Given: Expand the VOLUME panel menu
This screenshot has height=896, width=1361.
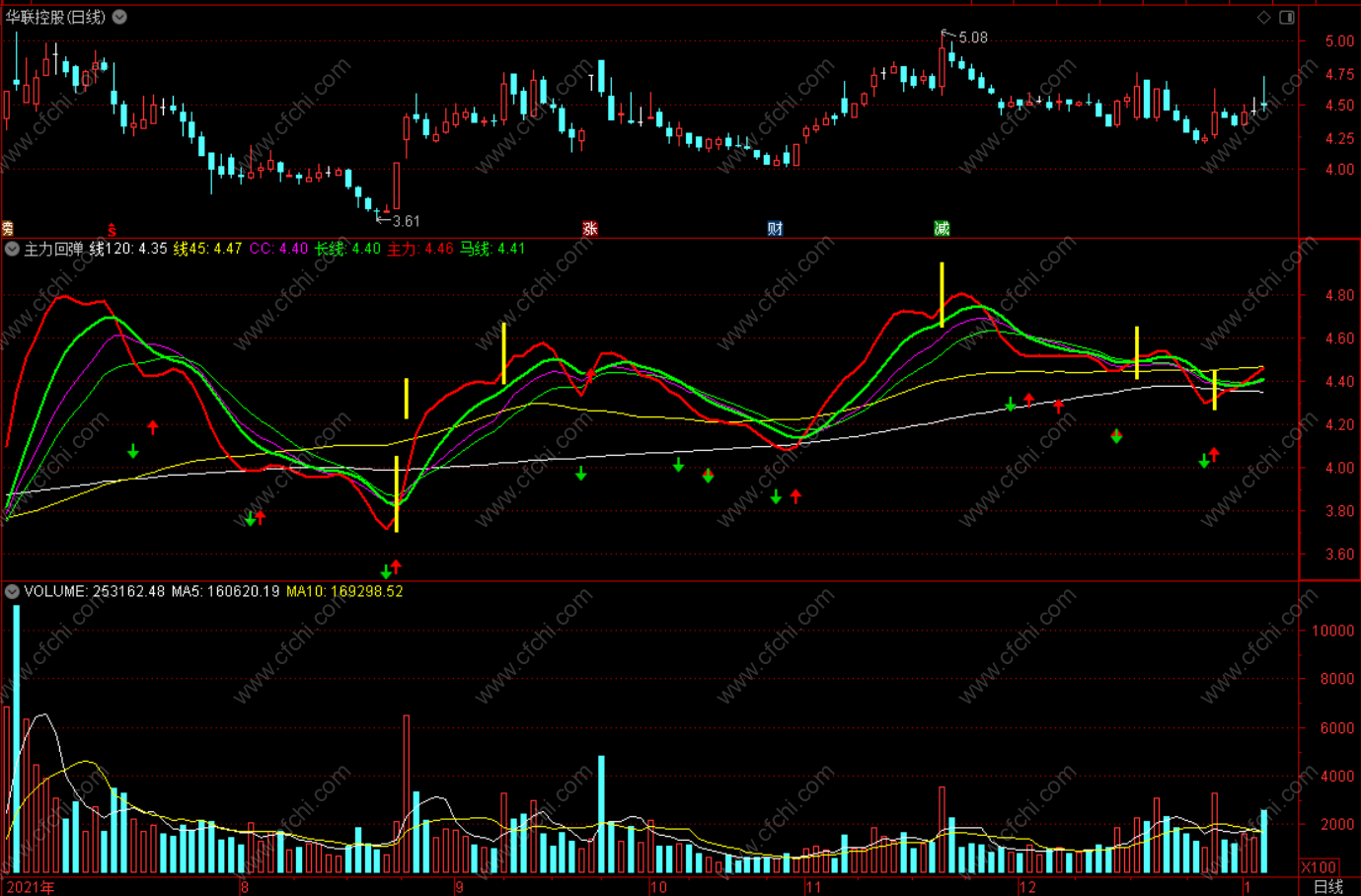Looking at the screenshot, I should (x=12, y=591).
